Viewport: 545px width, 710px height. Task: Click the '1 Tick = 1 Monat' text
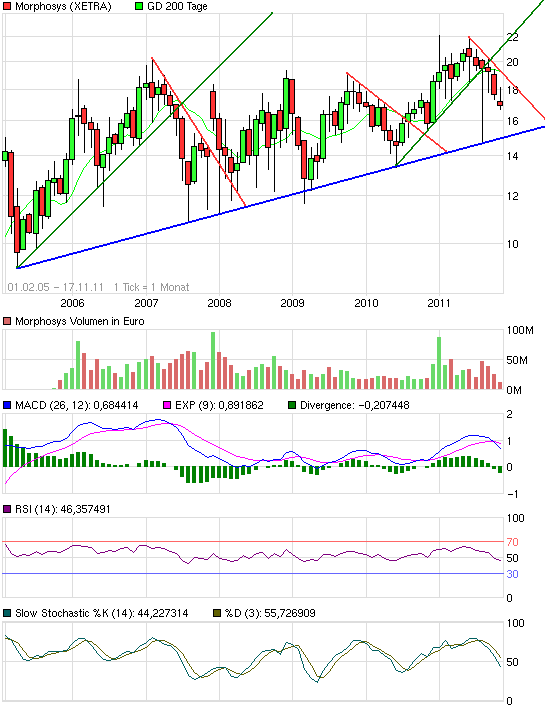(152, 287)
